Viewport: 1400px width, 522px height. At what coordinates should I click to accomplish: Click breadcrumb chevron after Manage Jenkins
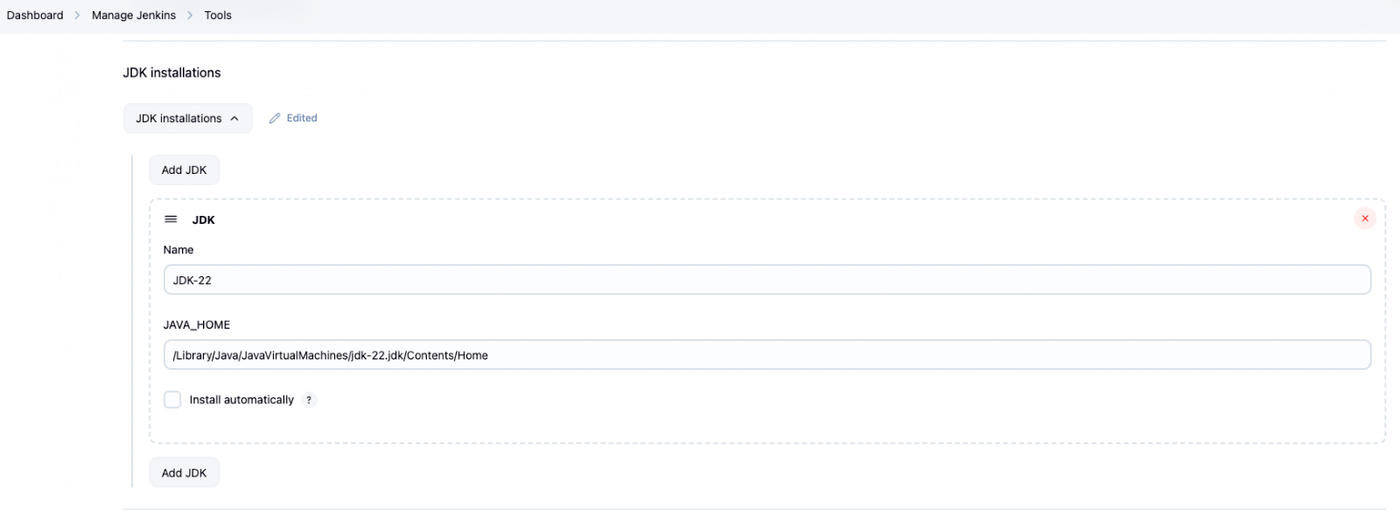(189, 15)
